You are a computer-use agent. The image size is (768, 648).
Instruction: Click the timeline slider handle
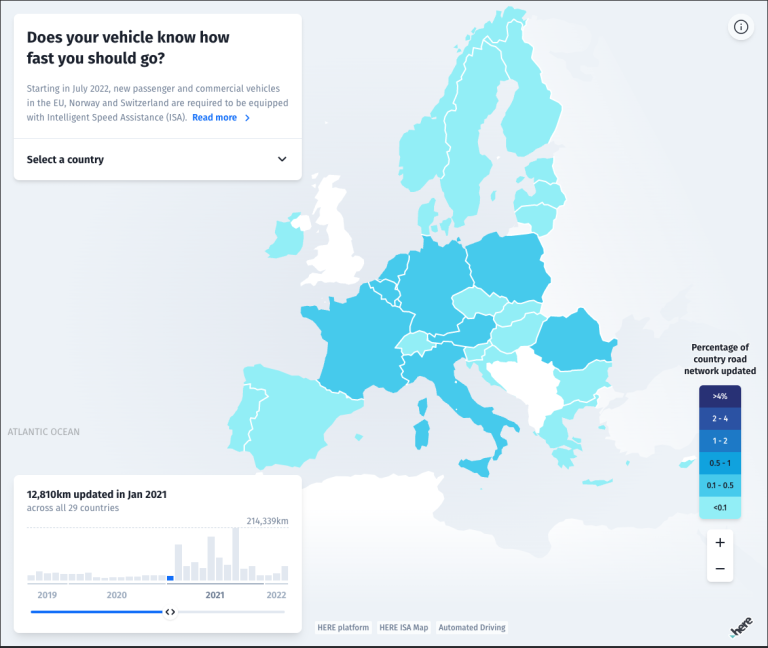[x=170, y=612]
